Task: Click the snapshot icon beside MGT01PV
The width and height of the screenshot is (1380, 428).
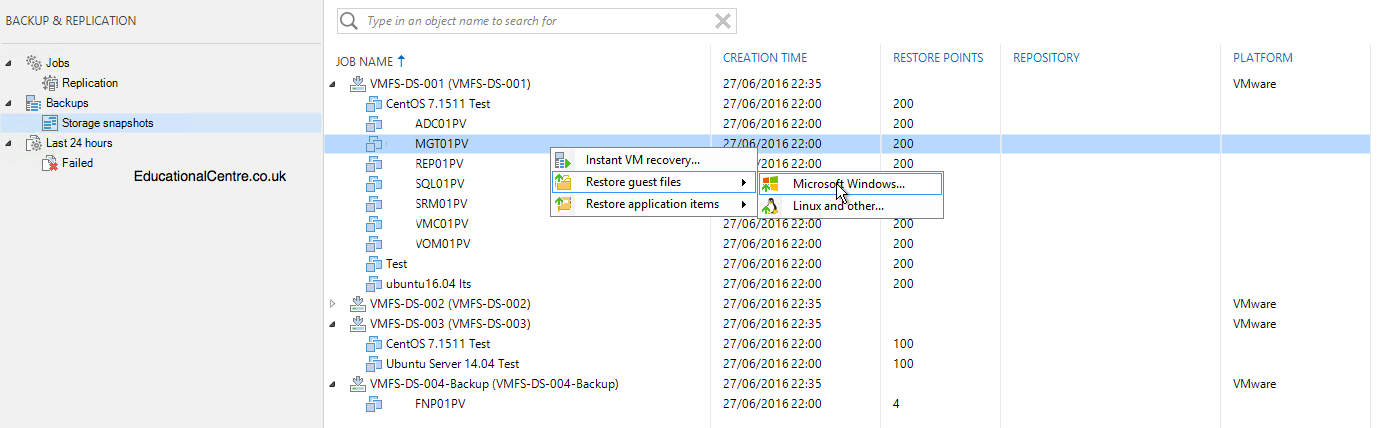Action: click(x=374, y=144)
